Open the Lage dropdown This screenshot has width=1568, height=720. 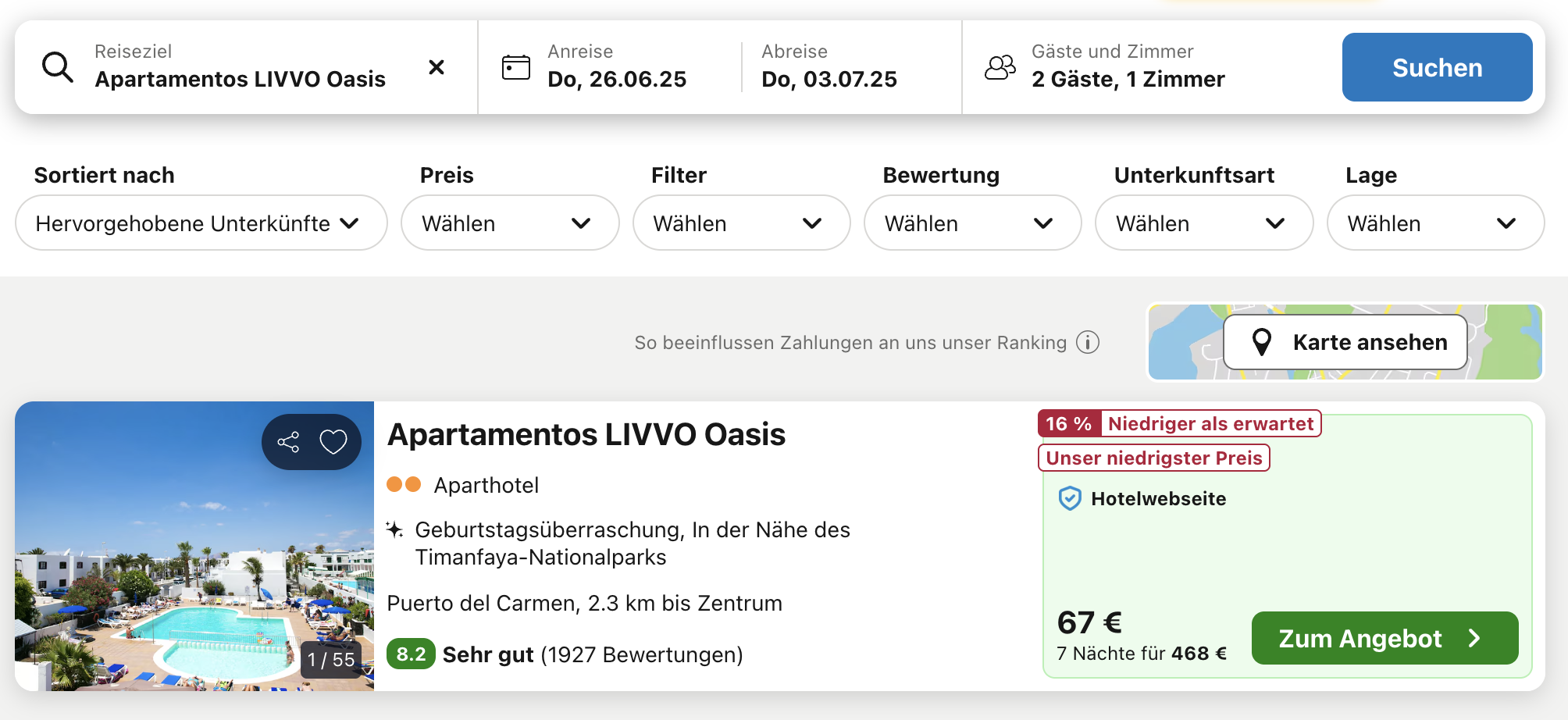point(1435,223)
